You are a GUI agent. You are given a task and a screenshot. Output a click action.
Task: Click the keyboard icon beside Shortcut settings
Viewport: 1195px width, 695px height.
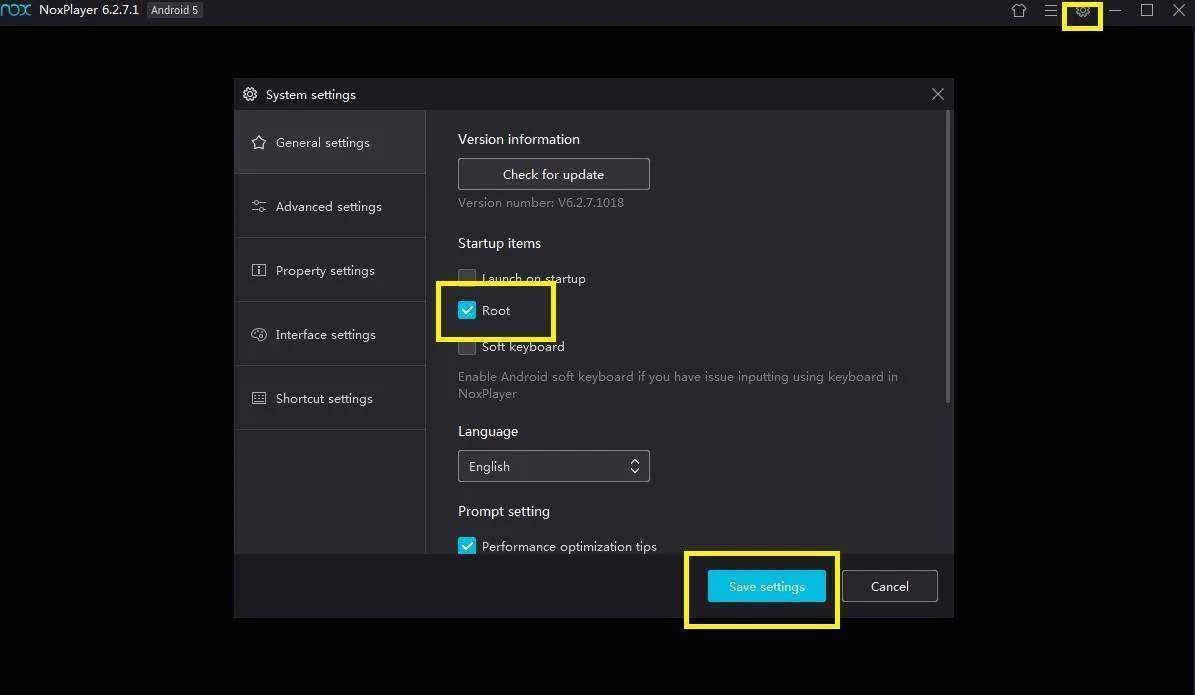(x=259, y=399)
